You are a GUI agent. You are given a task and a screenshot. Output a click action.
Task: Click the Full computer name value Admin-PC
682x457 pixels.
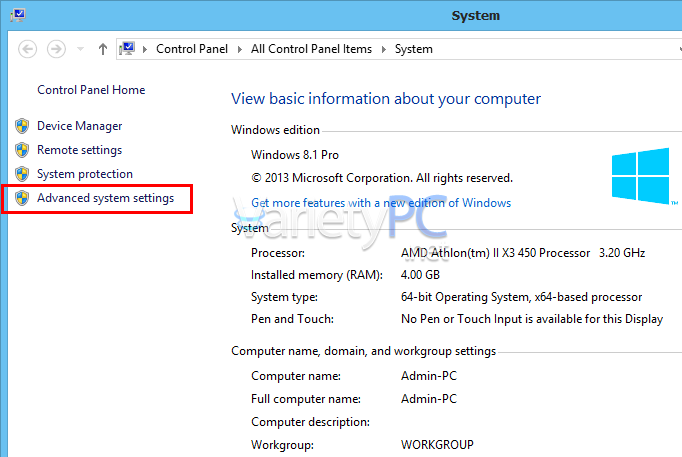429,399
